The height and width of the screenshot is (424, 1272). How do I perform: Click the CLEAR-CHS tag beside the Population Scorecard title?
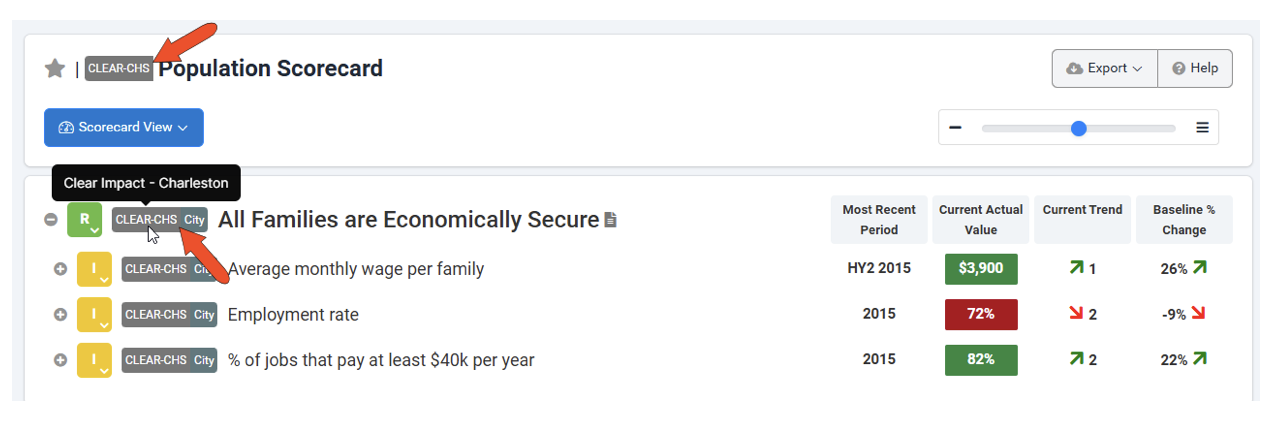point(118,69)
